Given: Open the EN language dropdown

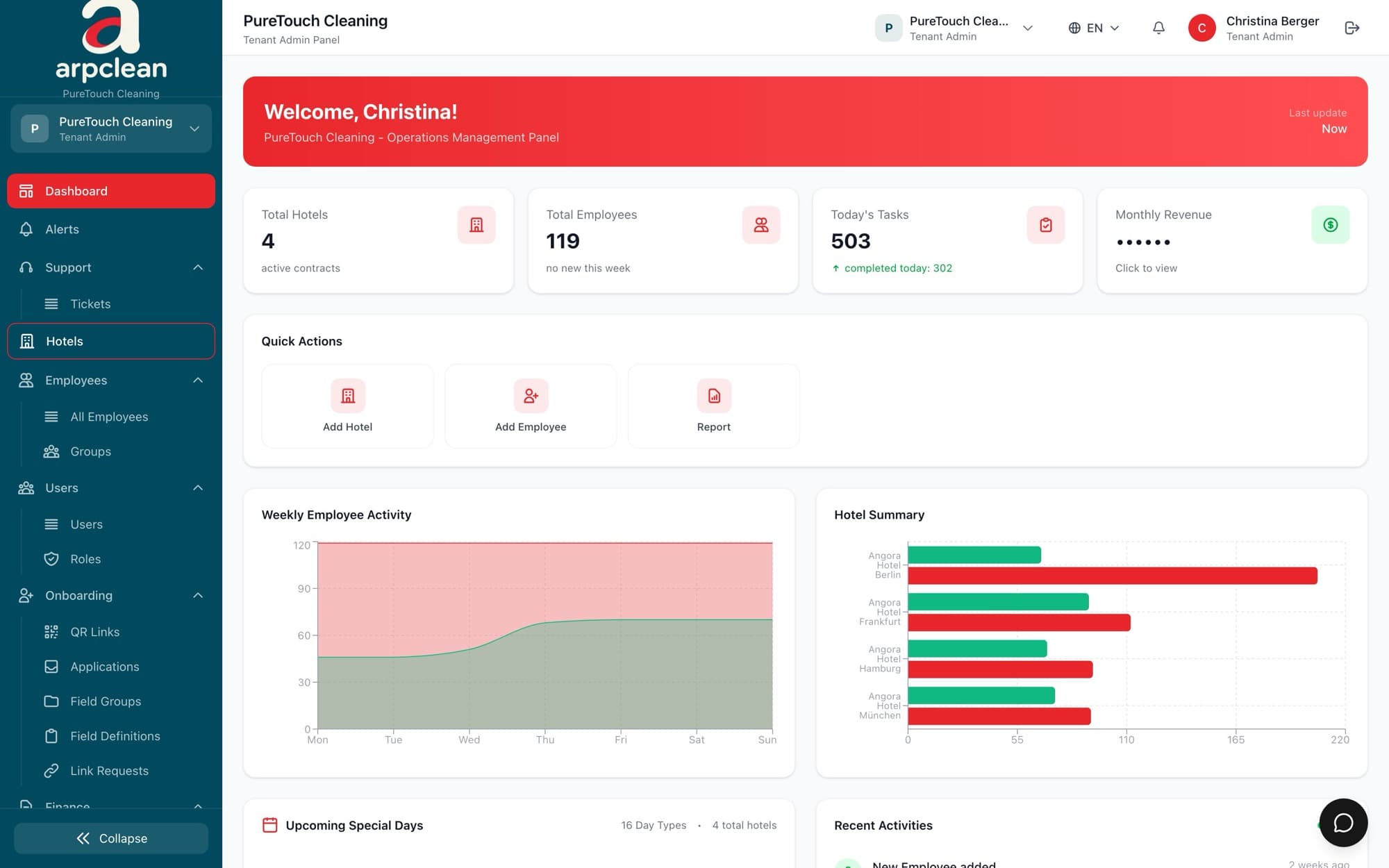Looking at the screenshot, I should (x=1094, y=28).
